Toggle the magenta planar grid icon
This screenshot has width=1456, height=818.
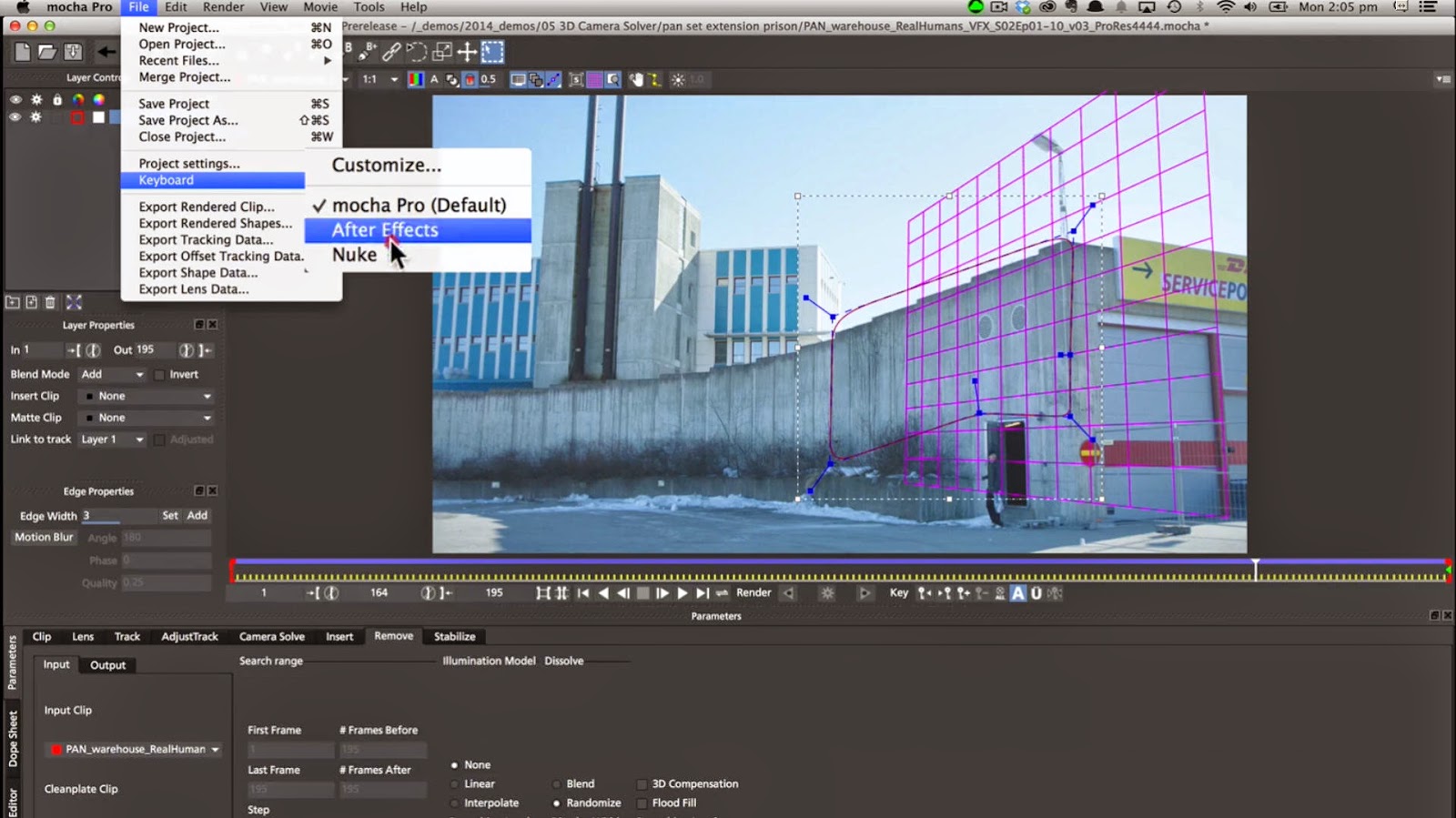coord(594,80)
